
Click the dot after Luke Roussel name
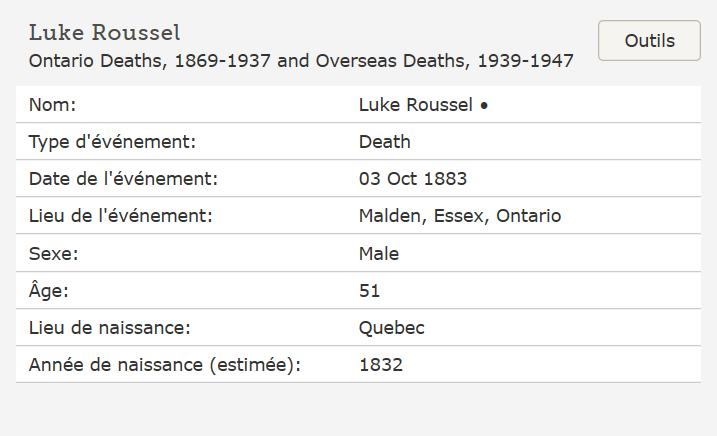pos(484,105)
